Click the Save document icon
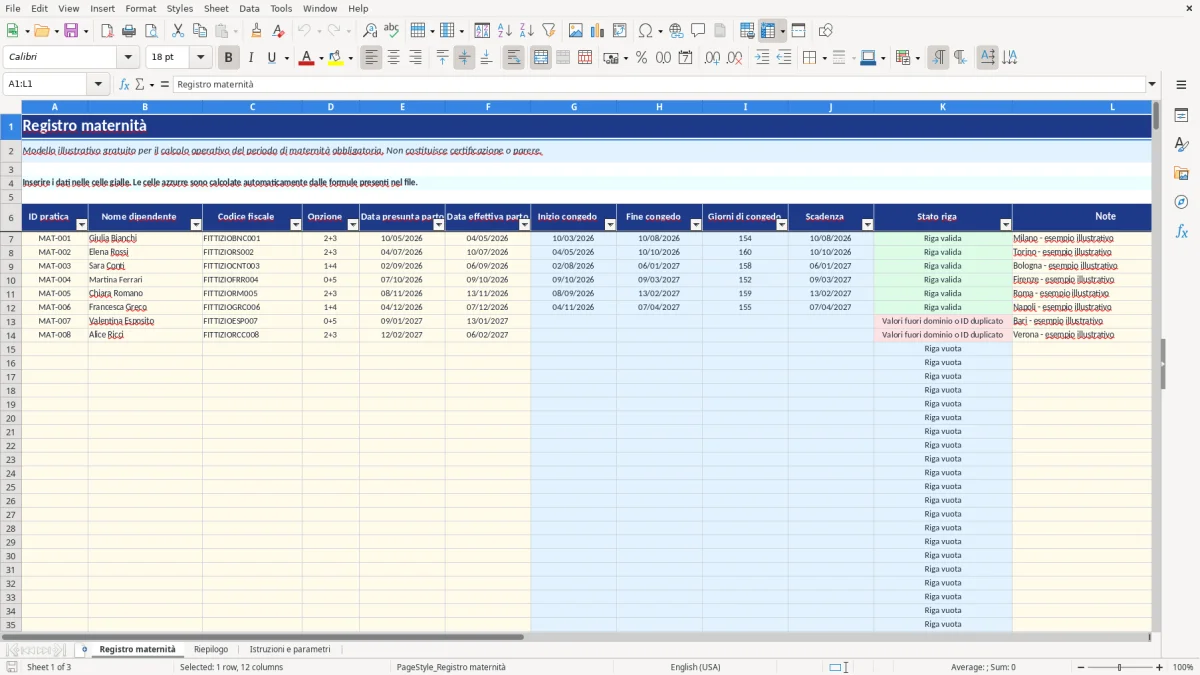 (x=71, y=31)
